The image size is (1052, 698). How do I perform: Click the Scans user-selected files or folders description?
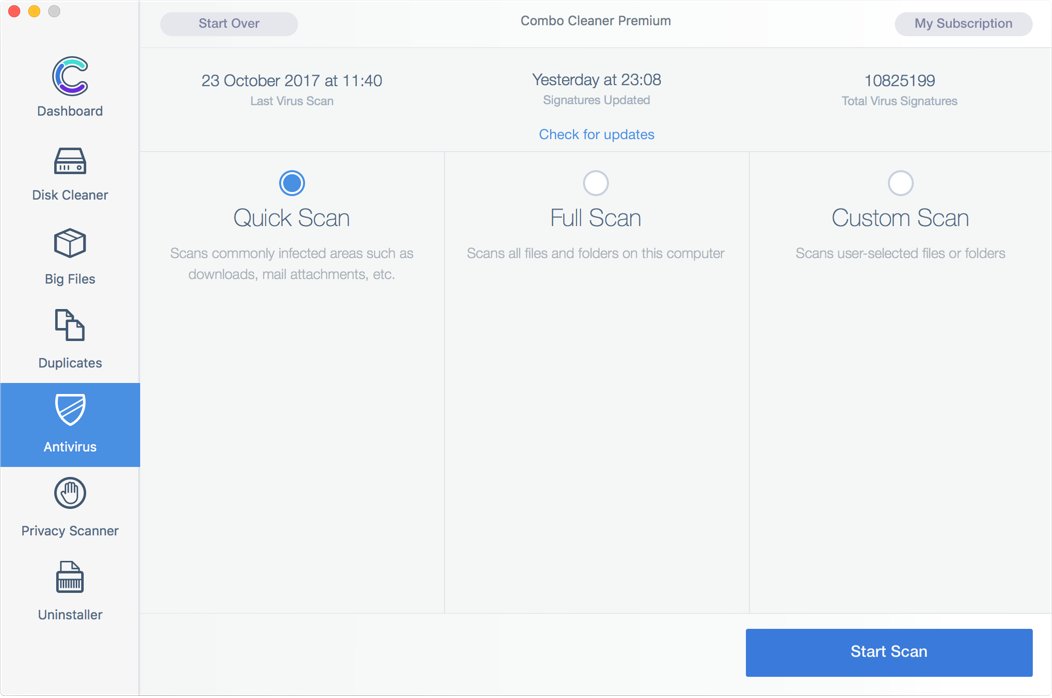(x=900, y=254)
